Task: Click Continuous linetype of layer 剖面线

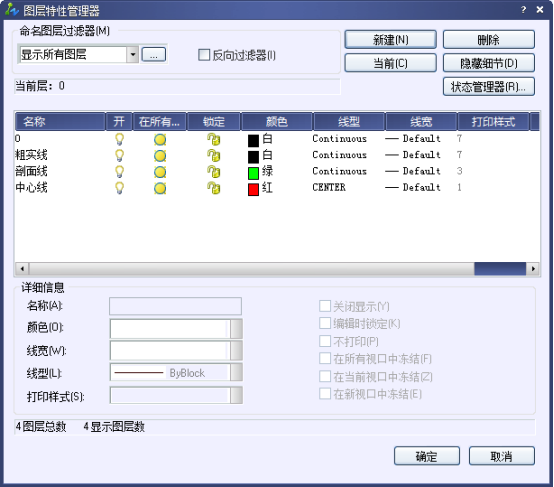Action: coord(340,171)
